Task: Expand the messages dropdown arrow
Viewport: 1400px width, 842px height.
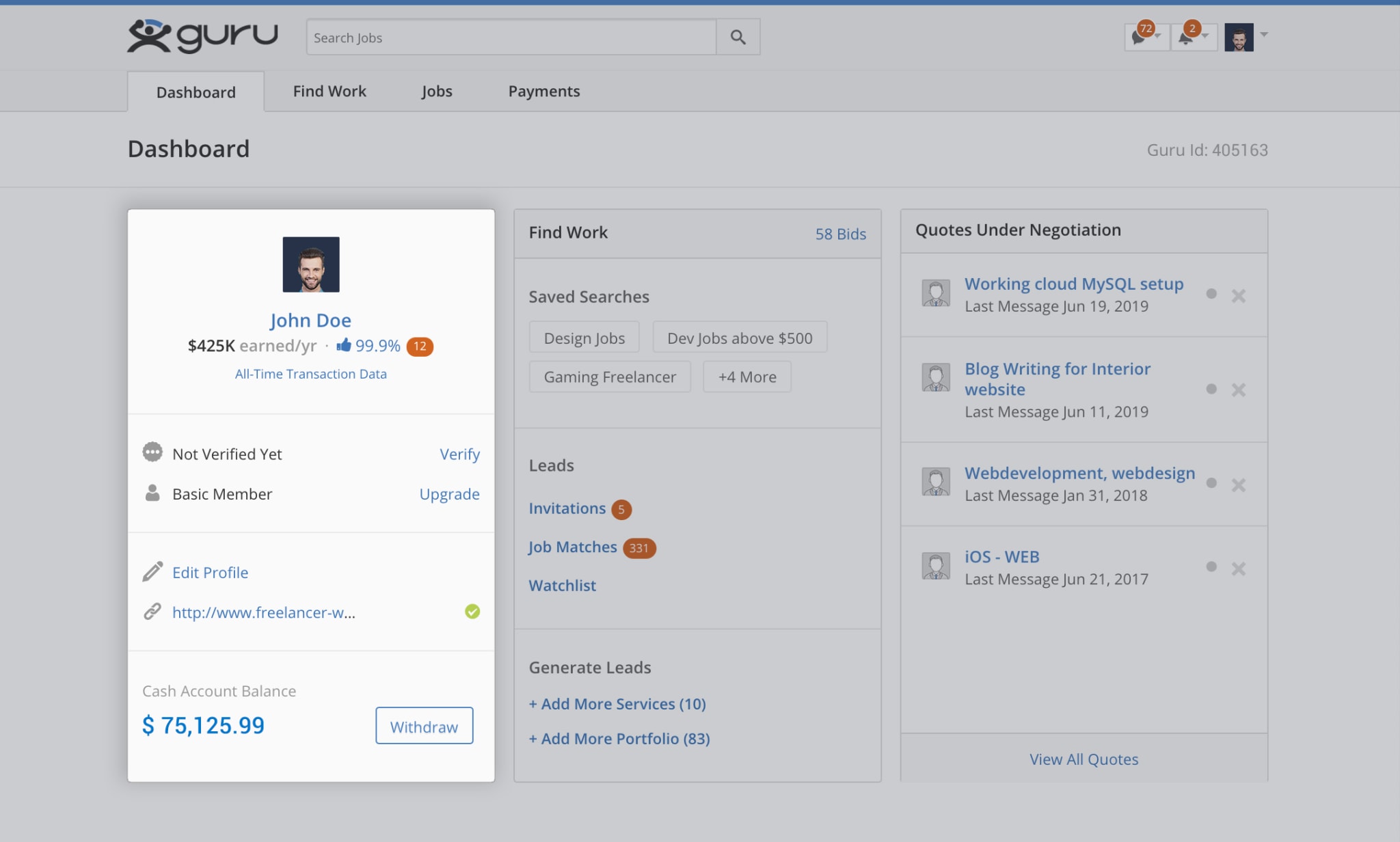Action: (x=1157, y=36)
